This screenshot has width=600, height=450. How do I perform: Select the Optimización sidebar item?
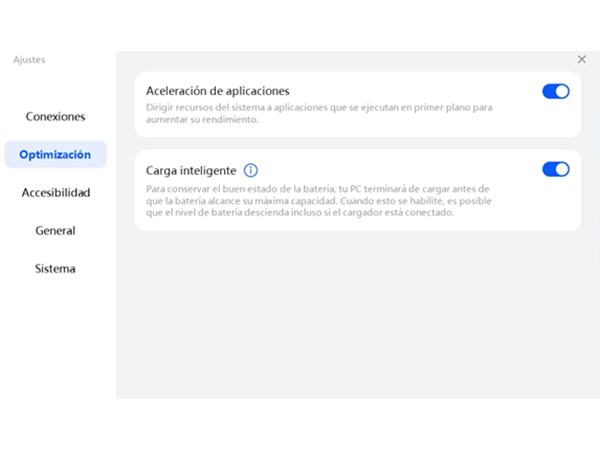coord(55,155)
